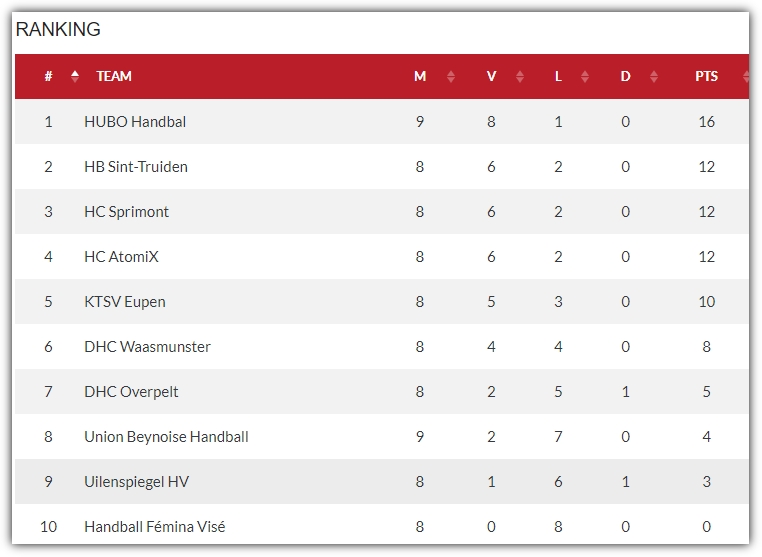Click the sort arrows beside PTS column
Image resolution: width=762 pixels, height=557 pixels.
pos(745,76)
